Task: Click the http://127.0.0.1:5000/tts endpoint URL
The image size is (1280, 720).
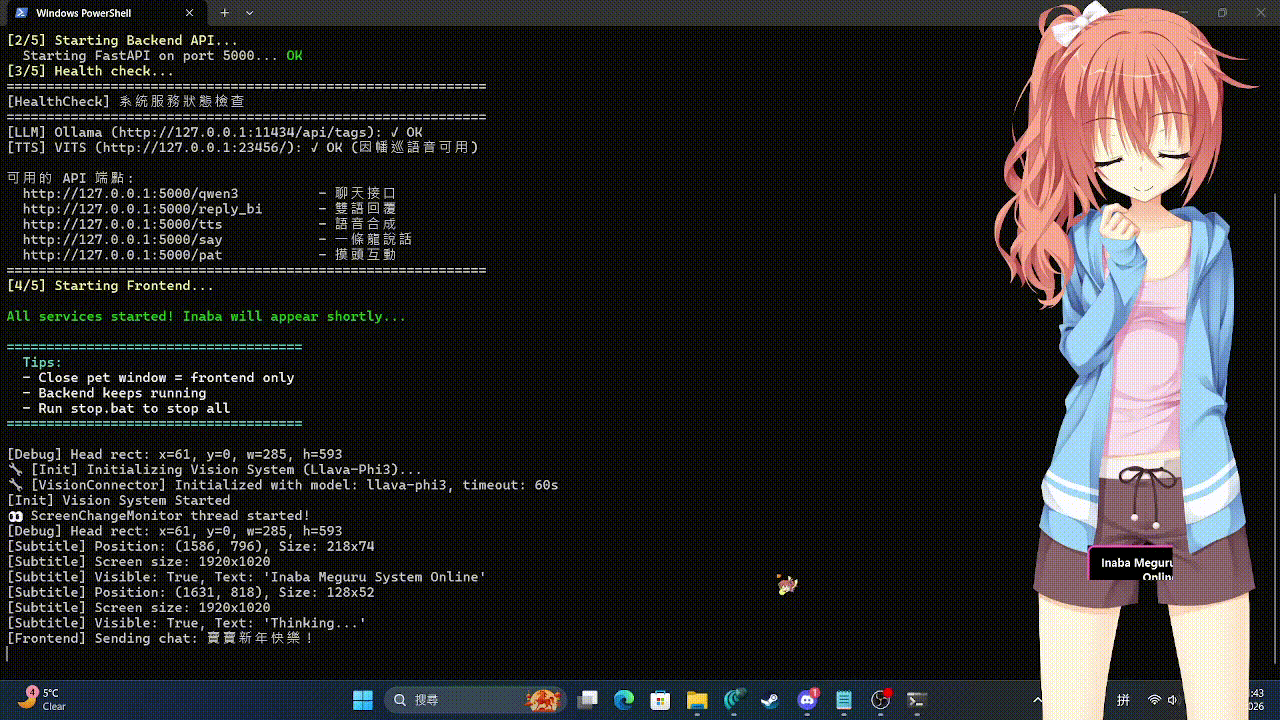Action: pos(122,224)
